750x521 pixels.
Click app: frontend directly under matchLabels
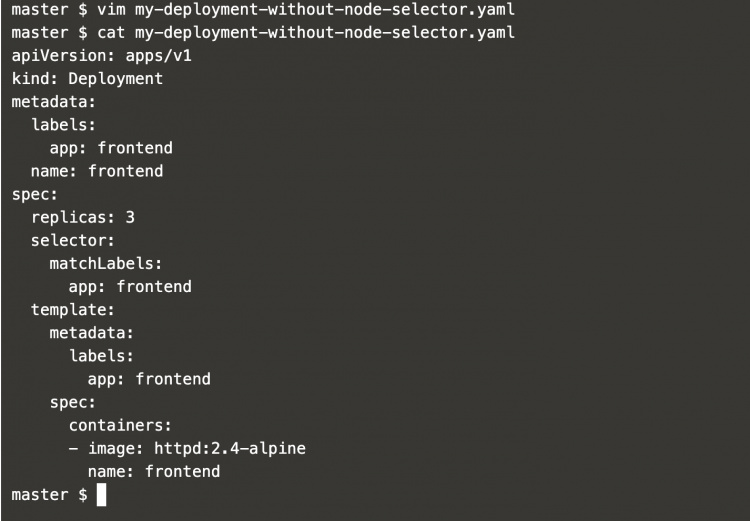pos(130,287)
